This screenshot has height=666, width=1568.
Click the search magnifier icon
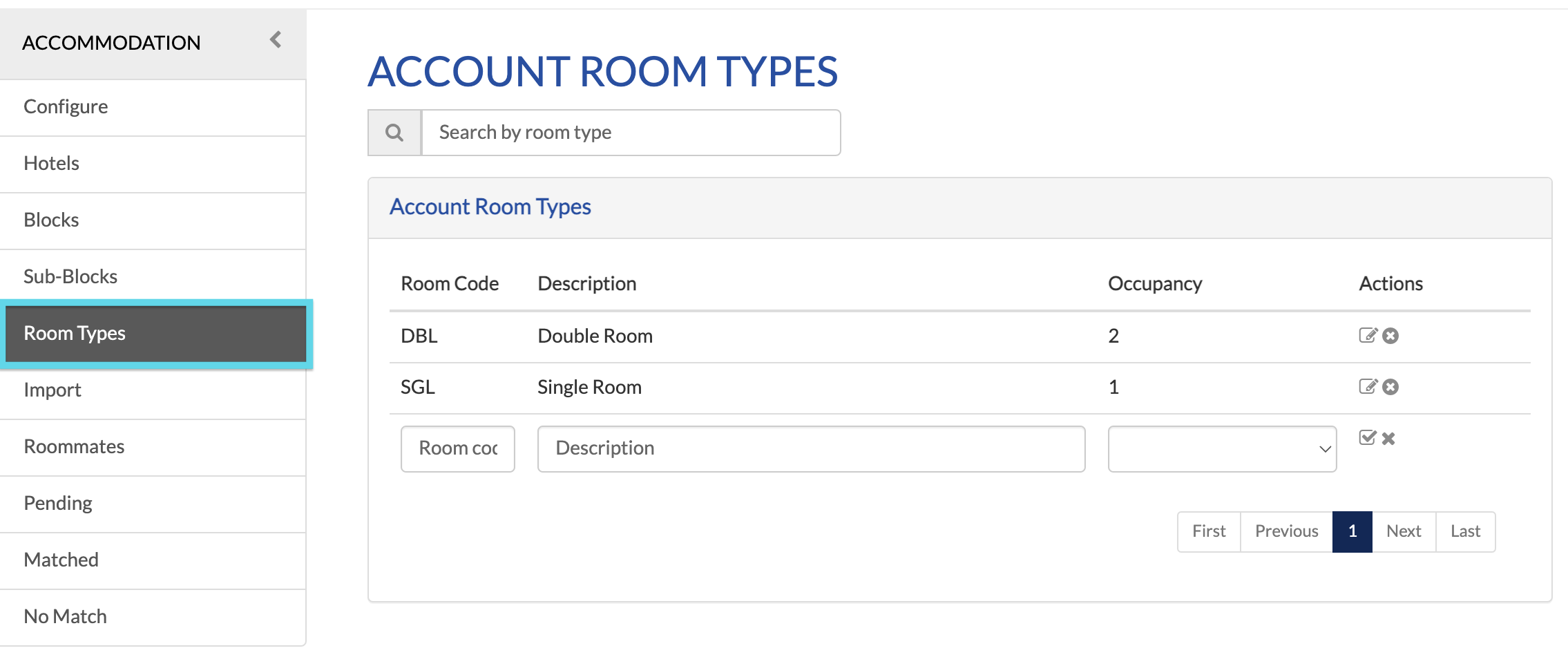point(394,133)
